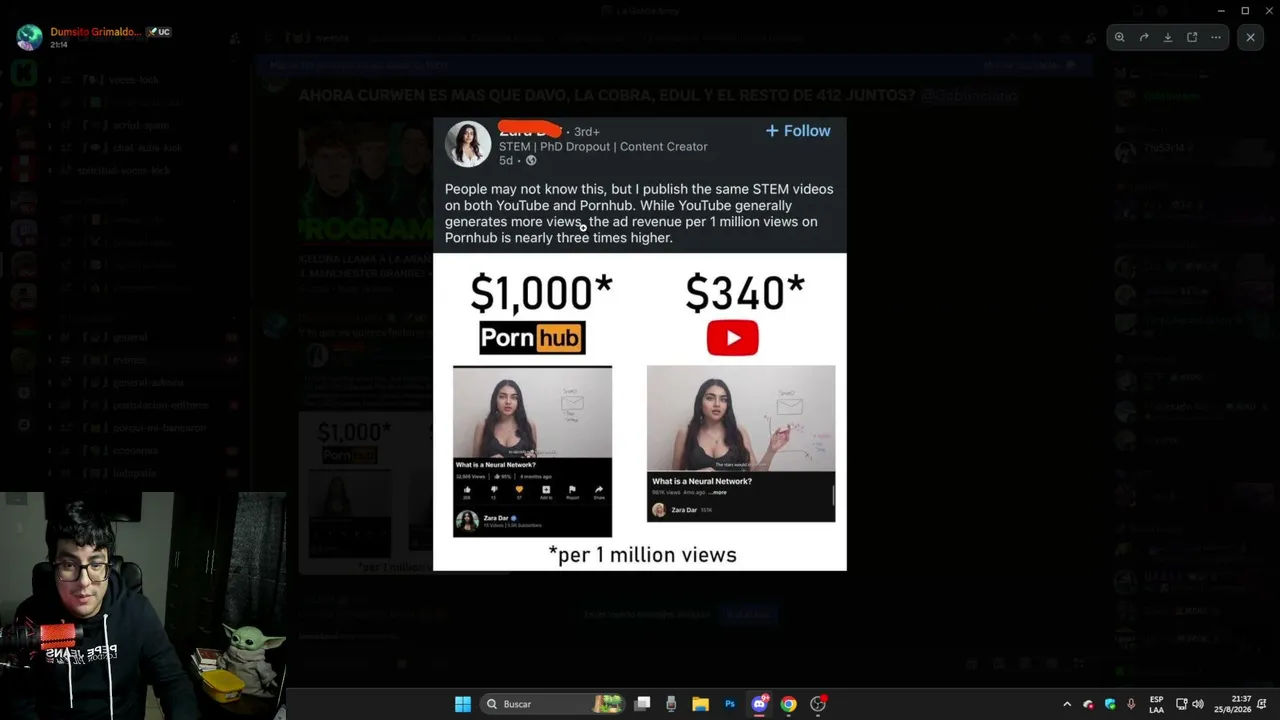
Task: Open Windows Security from the tray
Action: click(x=1110, y=704)
